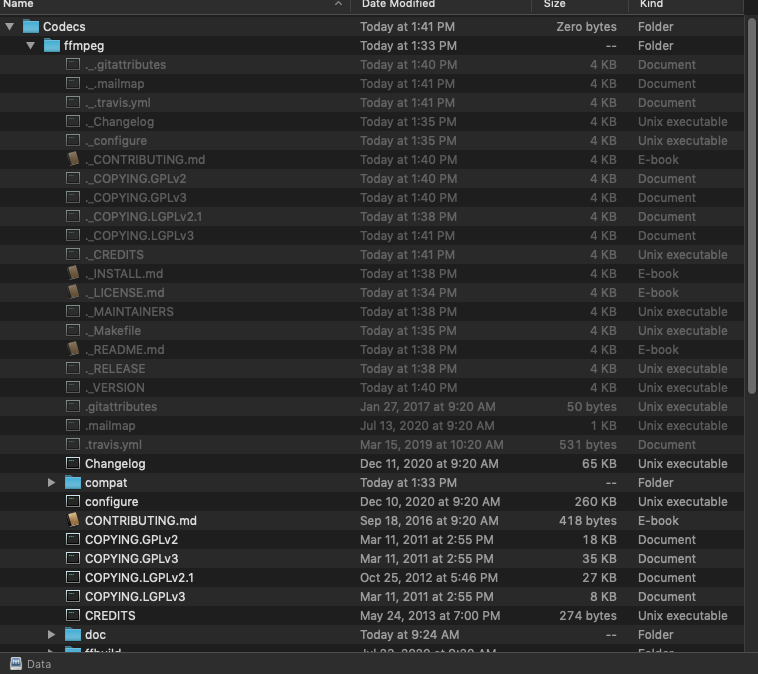The height and width of the screenshot is (674, 758).
Task: Click the doc folder icon
Action: click(73, 634)
